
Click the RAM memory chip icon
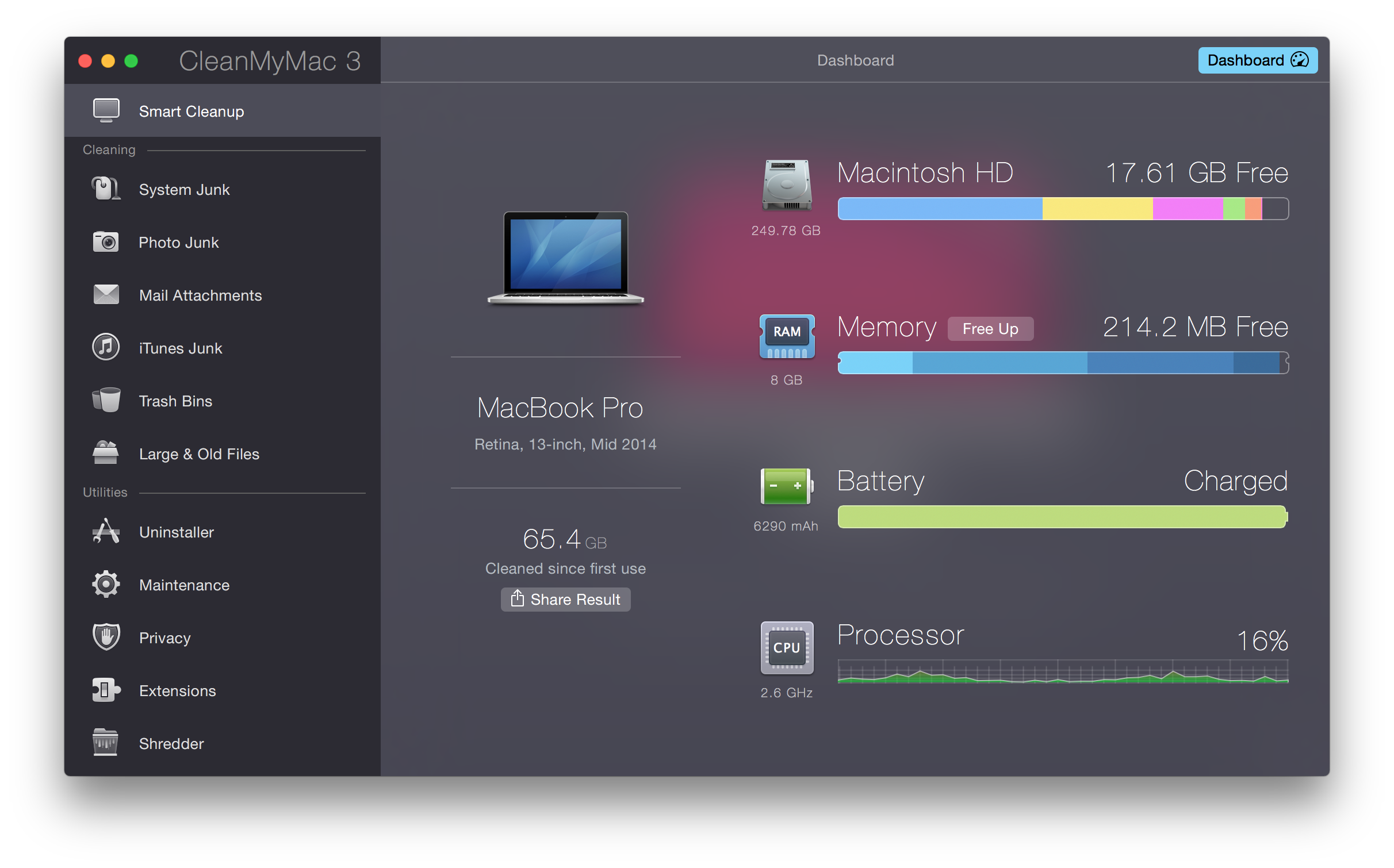(x=787, y=337)
